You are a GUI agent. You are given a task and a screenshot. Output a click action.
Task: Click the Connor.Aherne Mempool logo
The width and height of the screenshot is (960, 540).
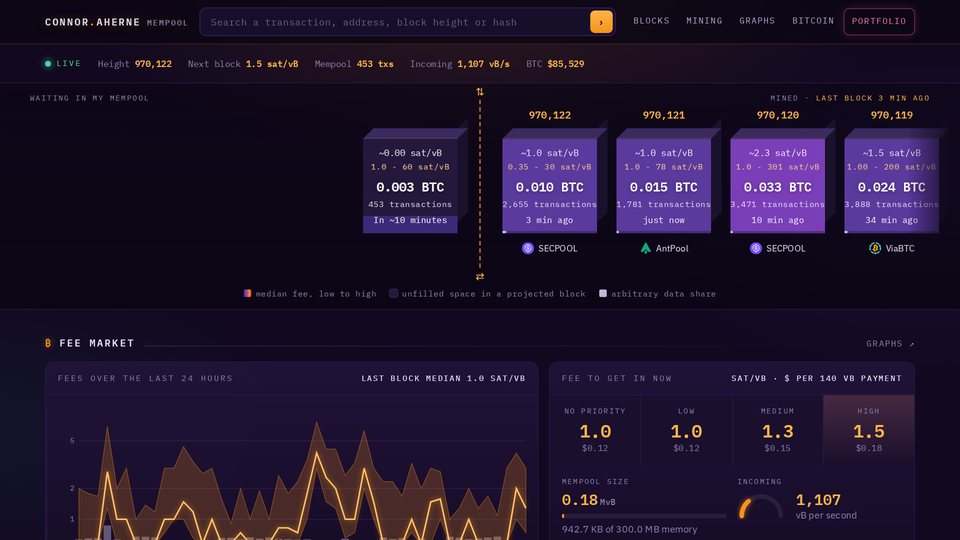click(116, 22)
